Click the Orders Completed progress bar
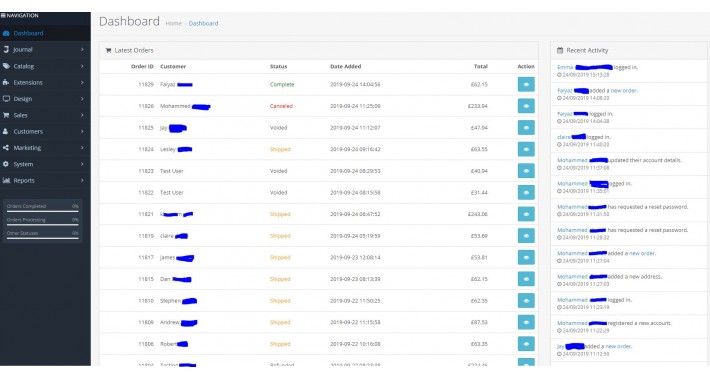710x380 pixels. click(x=43, y=211)
